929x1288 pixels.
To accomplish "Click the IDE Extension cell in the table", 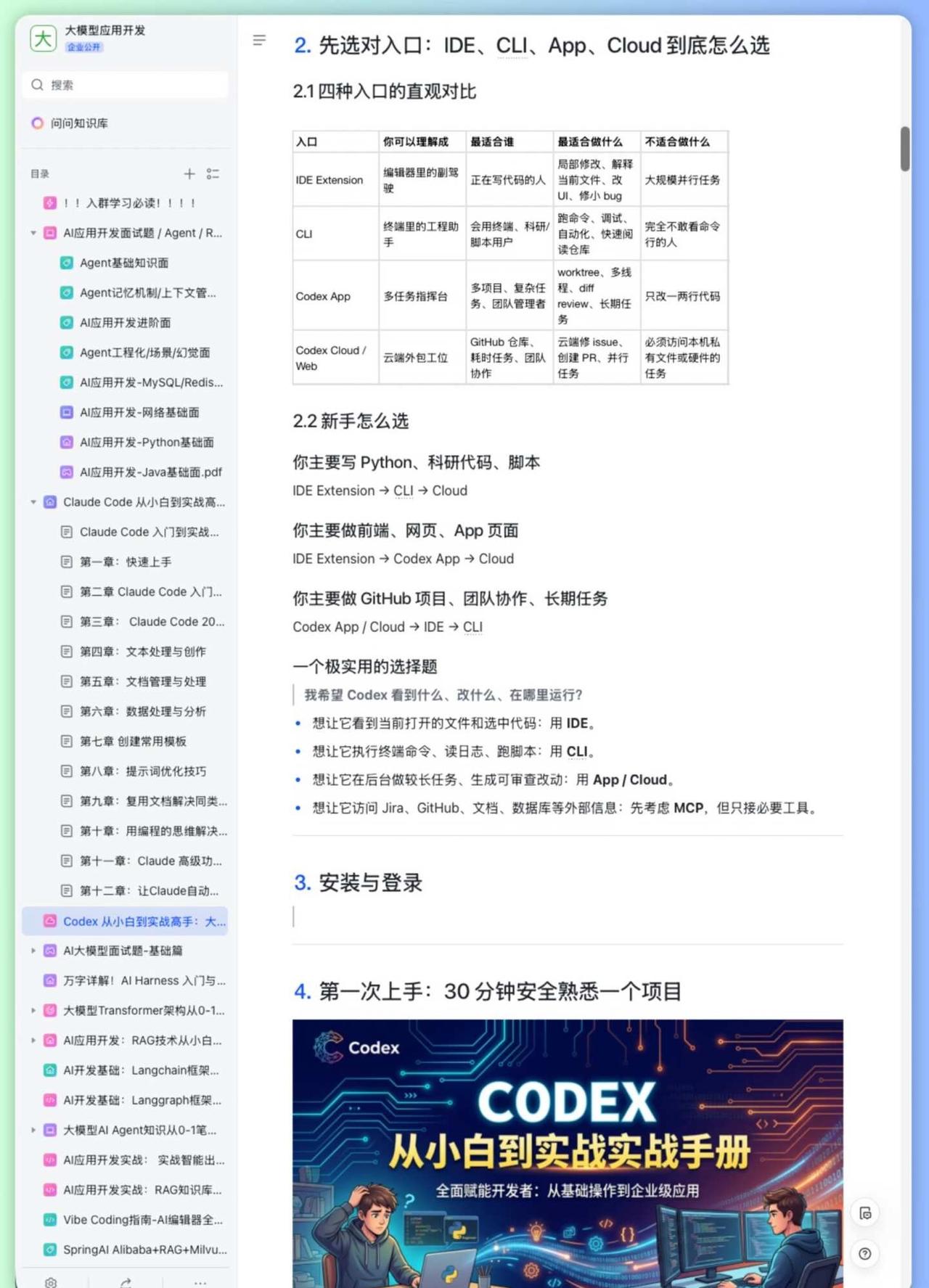I will point(335,180).
